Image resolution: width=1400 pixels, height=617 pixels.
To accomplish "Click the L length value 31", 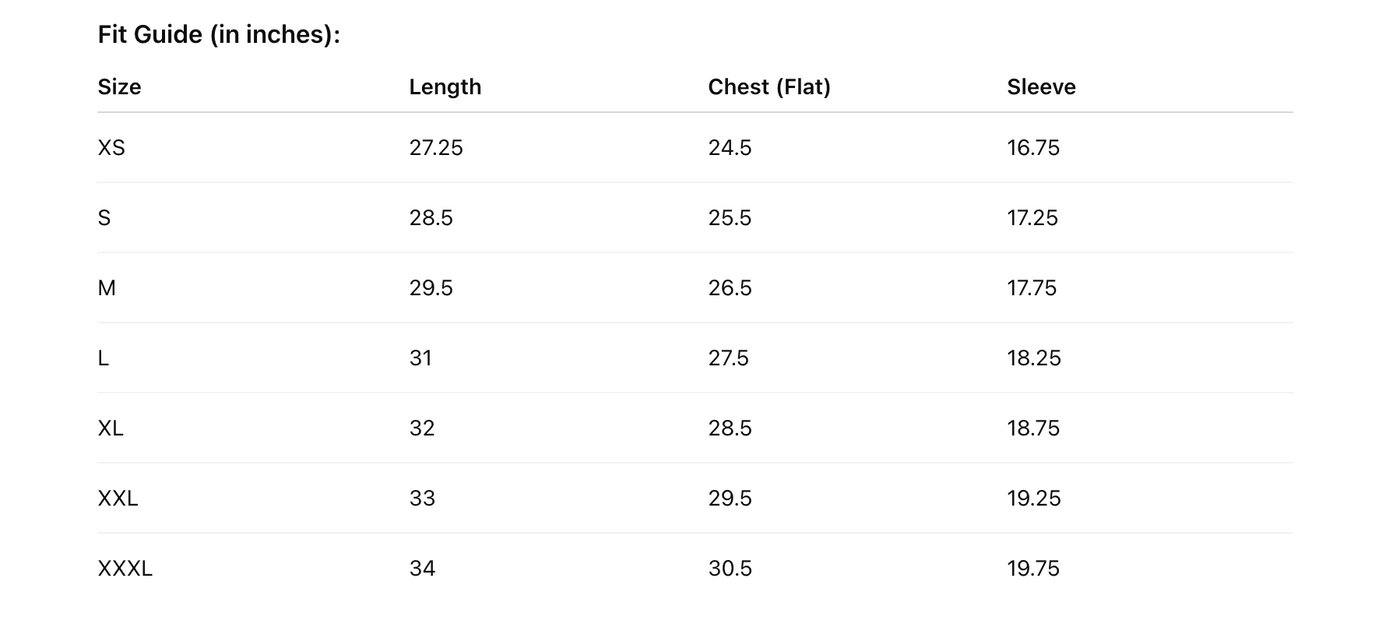I will [x=420, y=358].
